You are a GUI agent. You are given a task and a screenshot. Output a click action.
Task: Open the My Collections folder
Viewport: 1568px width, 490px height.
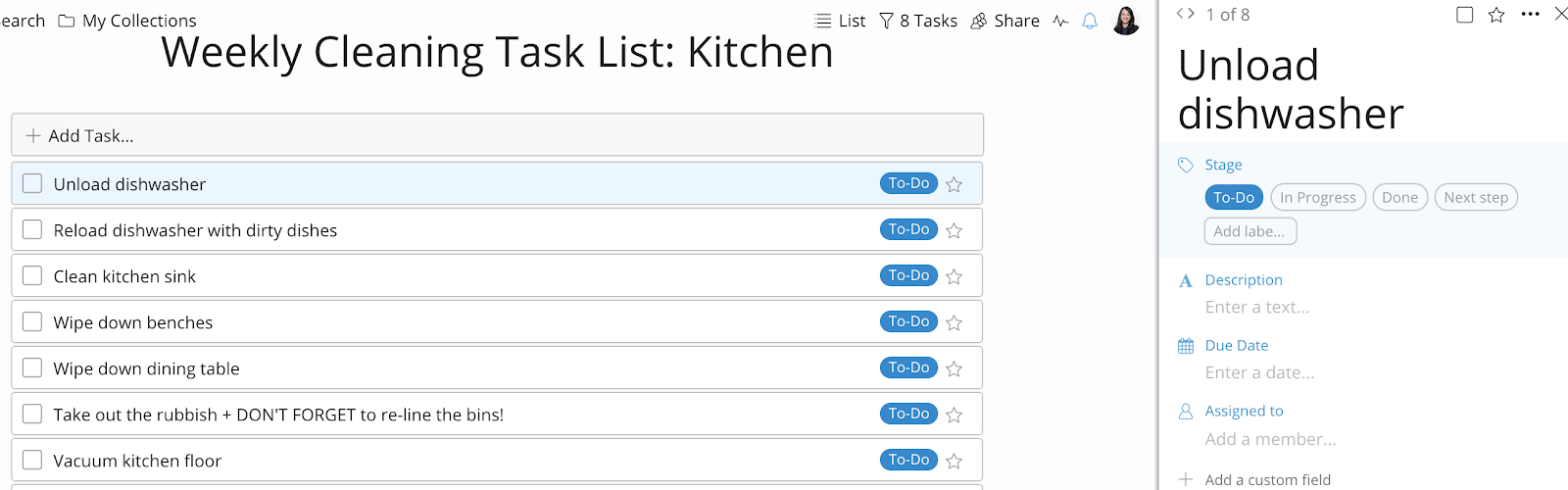pos(127,21)
